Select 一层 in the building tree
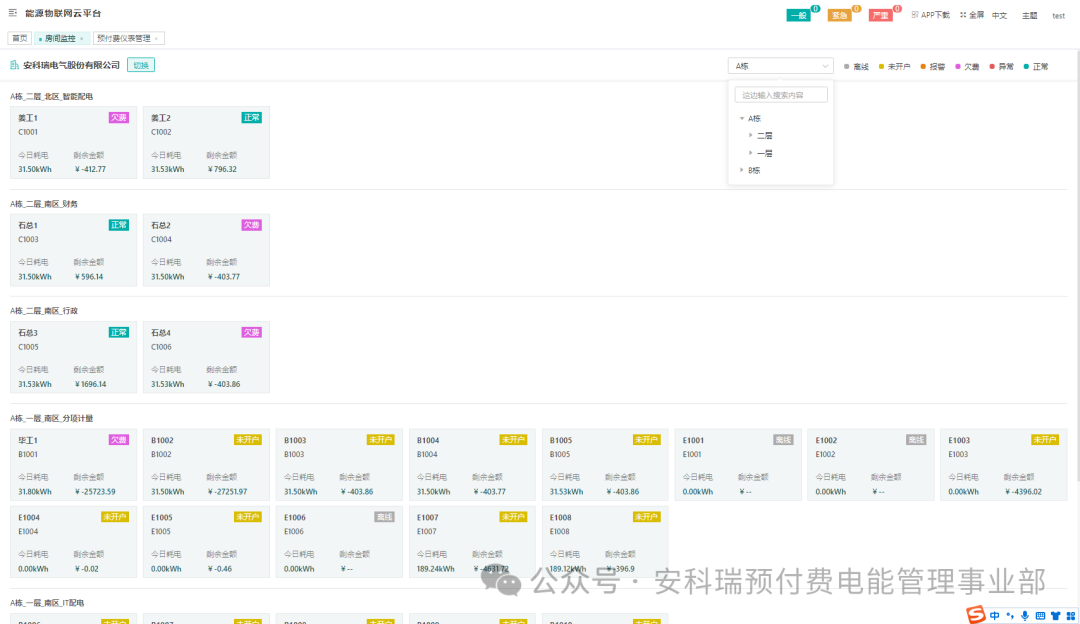The height and width of the screenshot is (624, 1080). click(x=765, y=153)
